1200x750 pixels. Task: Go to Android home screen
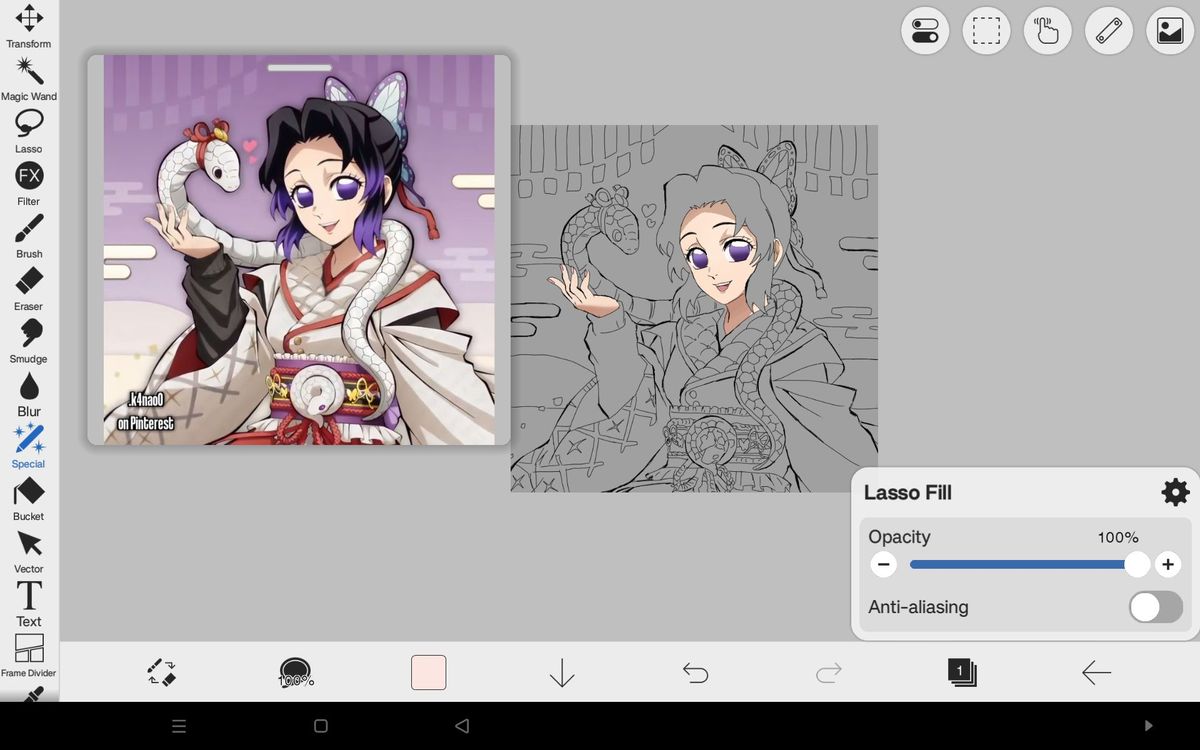pyautogui.click(x=321, y=726)
